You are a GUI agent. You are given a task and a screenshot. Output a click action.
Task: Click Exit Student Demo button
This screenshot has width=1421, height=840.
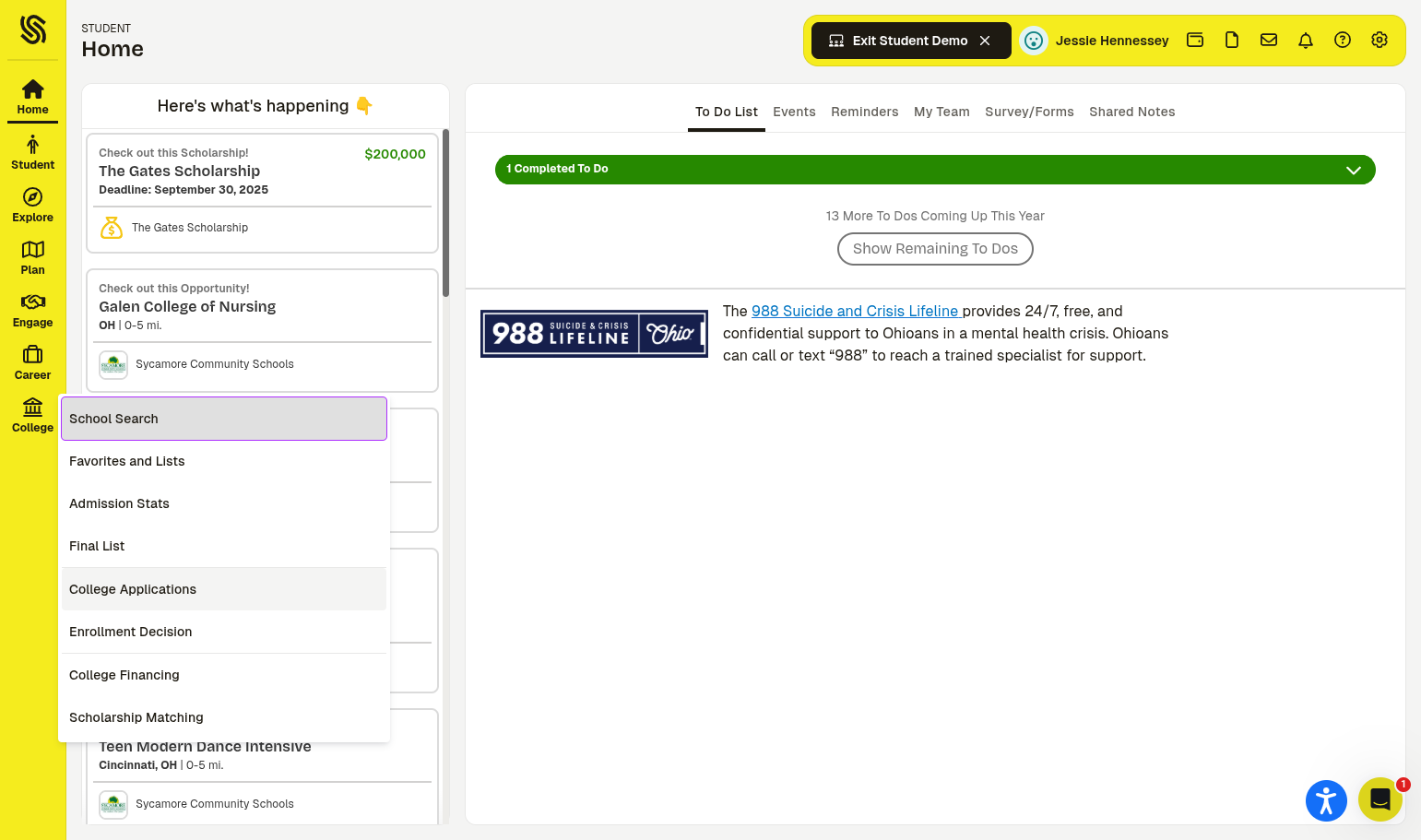(911, 41)
